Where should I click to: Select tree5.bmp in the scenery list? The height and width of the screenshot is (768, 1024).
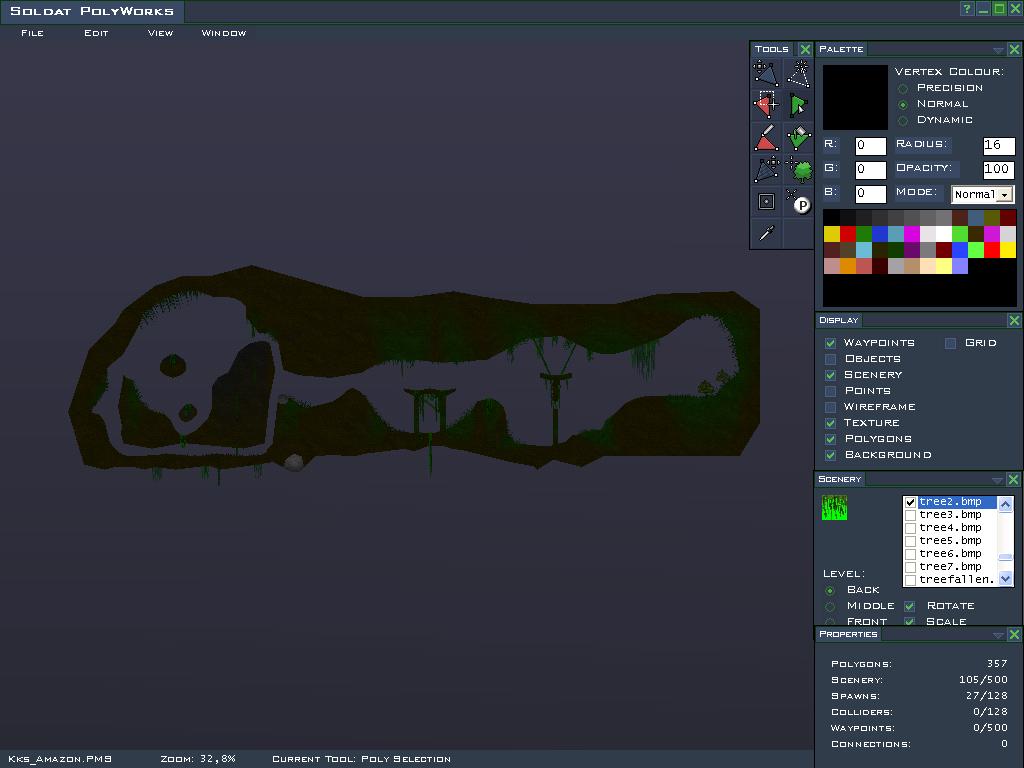click(950, 541)
